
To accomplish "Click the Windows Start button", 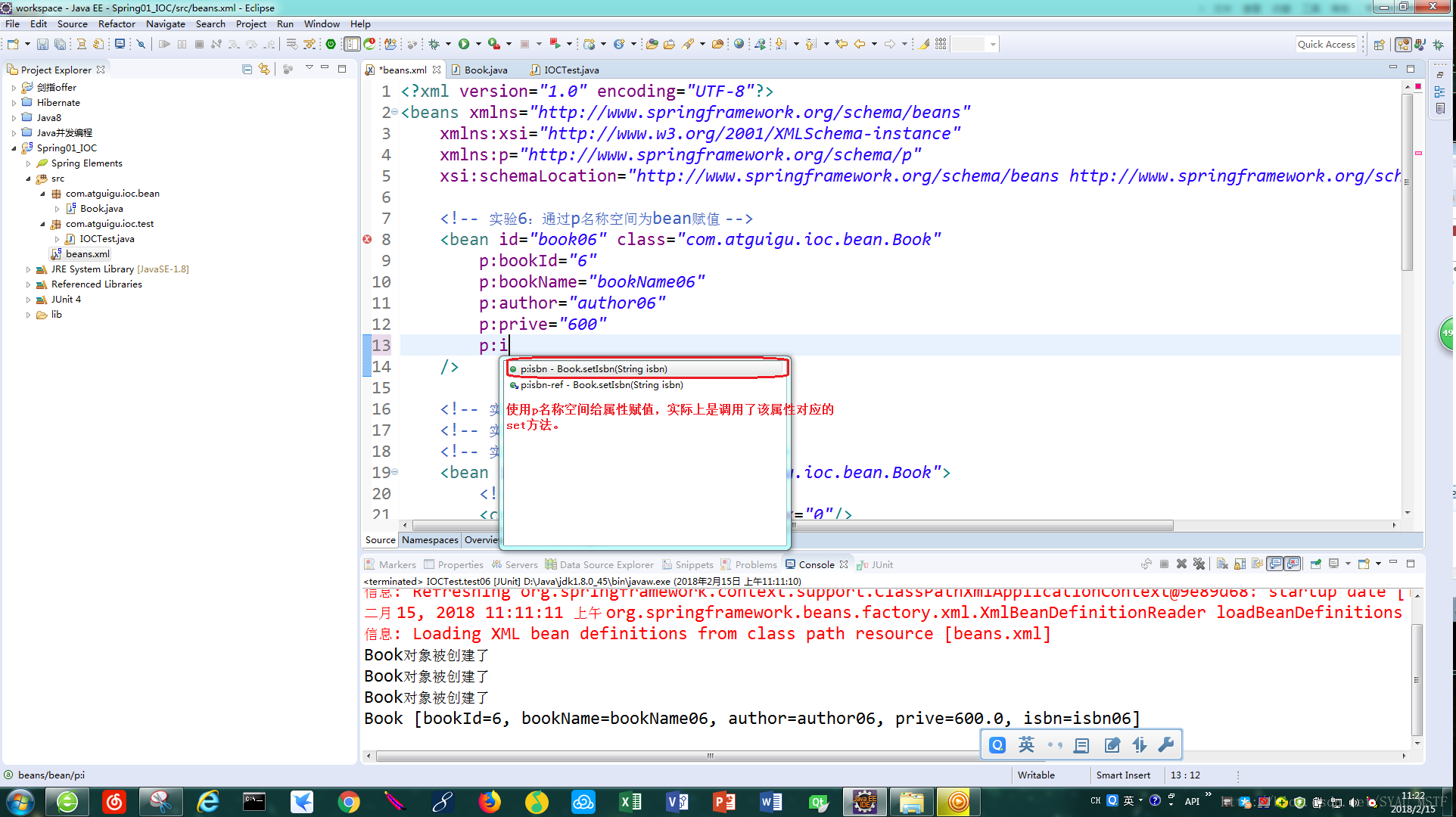I will pyautogui.click(x=20, y=802).
